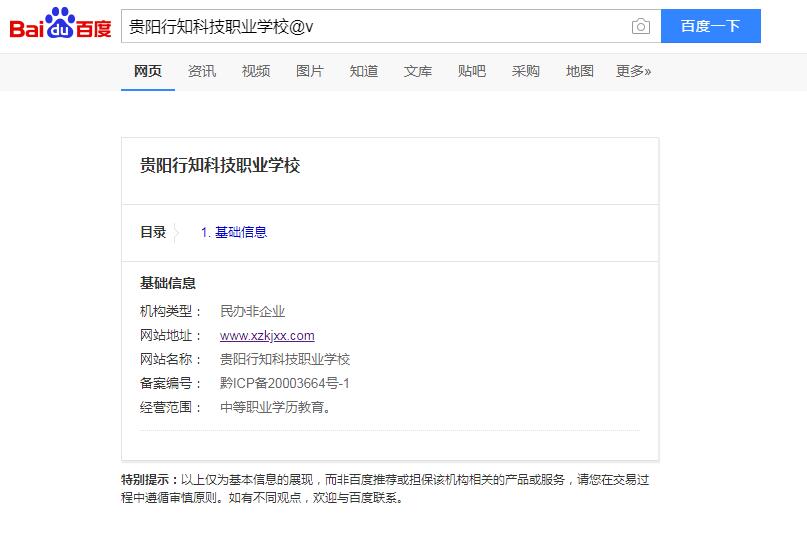The height and width of the screenshot is (555, 807).
Task: Expand the 更多» menu
Action: [x=633, y=71]
